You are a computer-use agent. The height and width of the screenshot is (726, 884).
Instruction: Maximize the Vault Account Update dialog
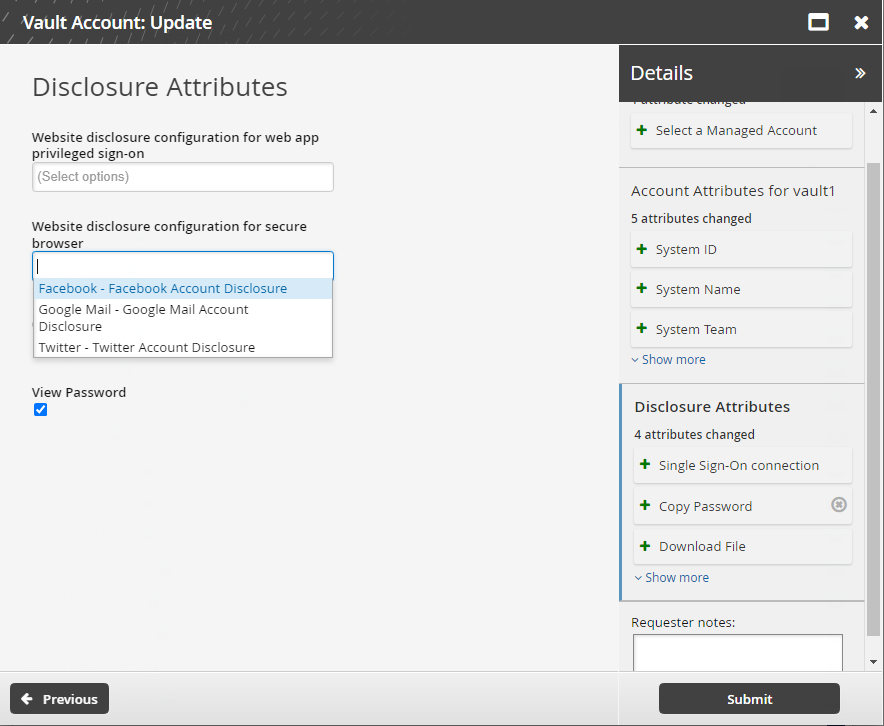818,22
